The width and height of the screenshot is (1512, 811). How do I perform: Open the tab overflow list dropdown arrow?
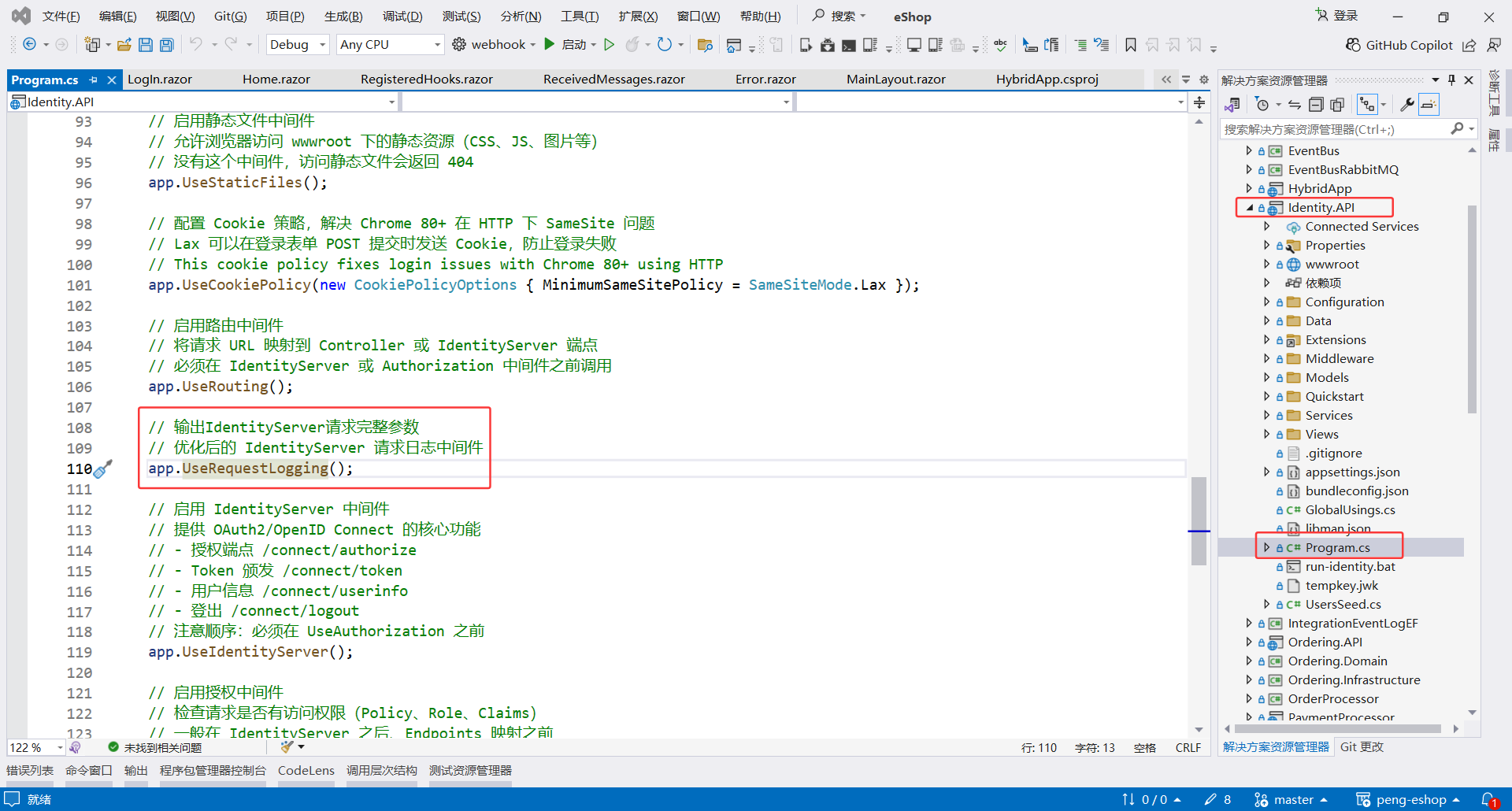pyautogui.click(x=1185, y=80)
